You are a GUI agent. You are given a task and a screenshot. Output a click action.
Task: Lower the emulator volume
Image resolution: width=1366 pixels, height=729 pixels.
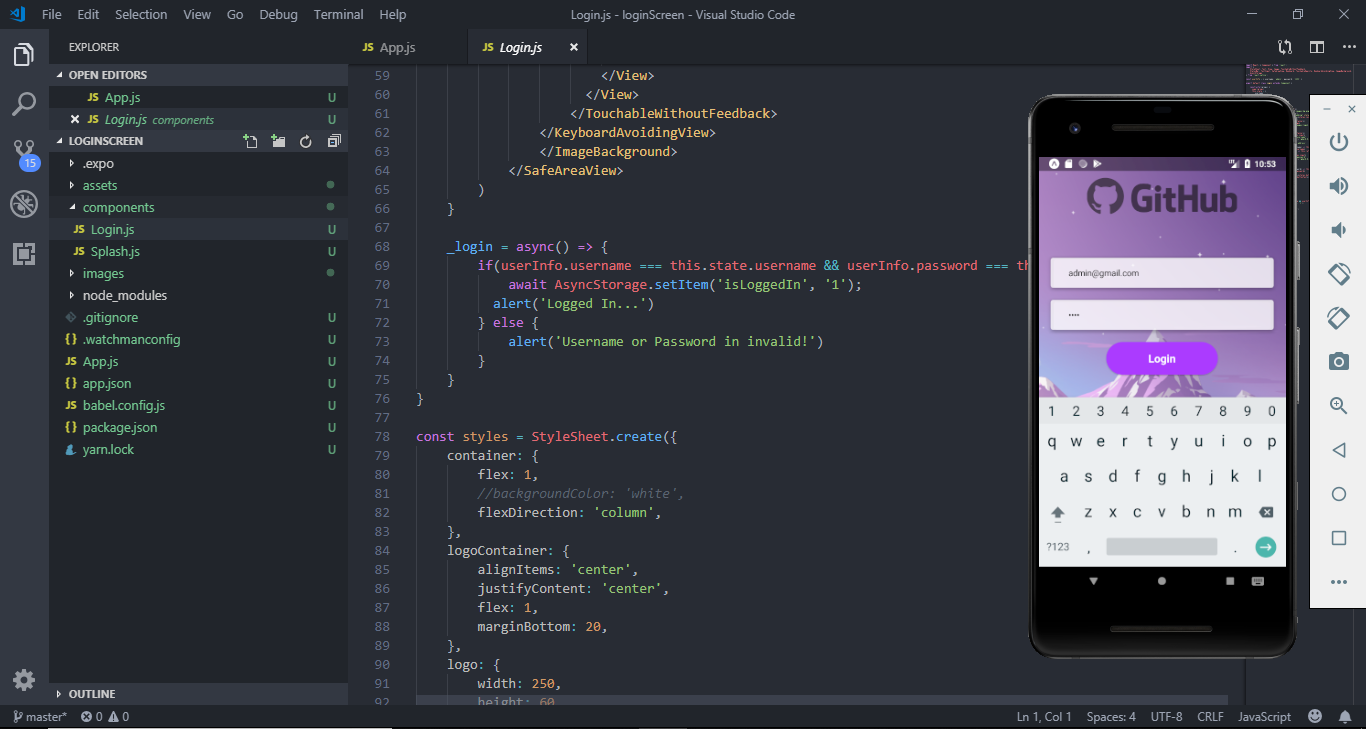tap(1338, 230)
